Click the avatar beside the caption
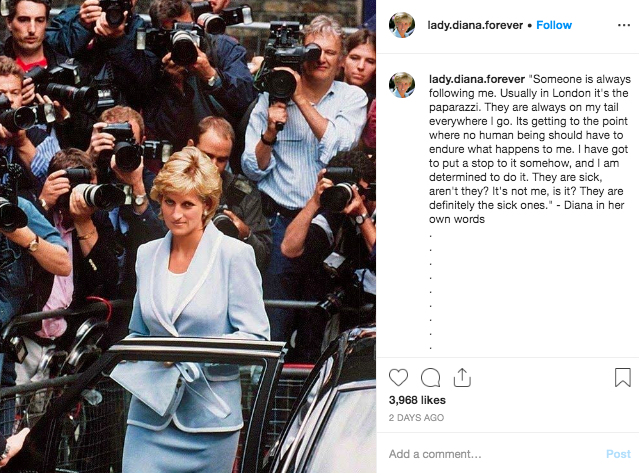 [x=402, y=85]
